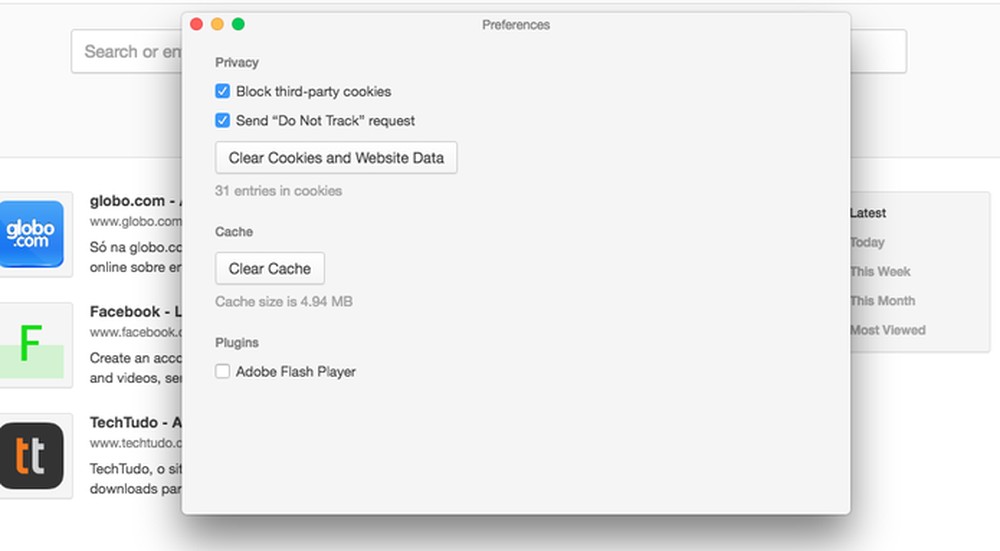Viewport: 1000px width, 551px height.
Task: Click the TechTudo tt icon
Action: click(x=31, y=455)
